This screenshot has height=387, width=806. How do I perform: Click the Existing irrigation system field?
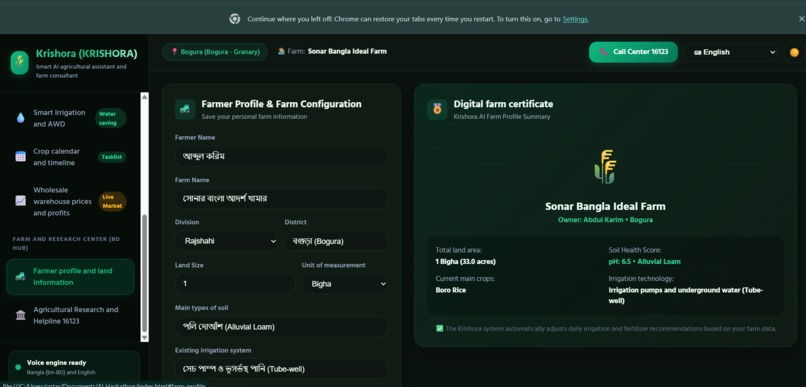281,368
